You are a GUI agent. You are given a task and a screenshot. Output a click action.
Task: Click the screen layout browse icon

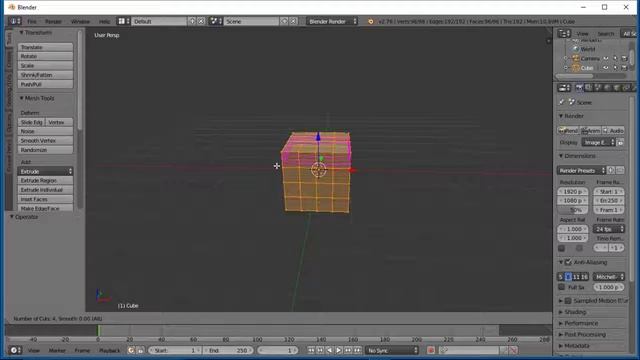(124, 21)
